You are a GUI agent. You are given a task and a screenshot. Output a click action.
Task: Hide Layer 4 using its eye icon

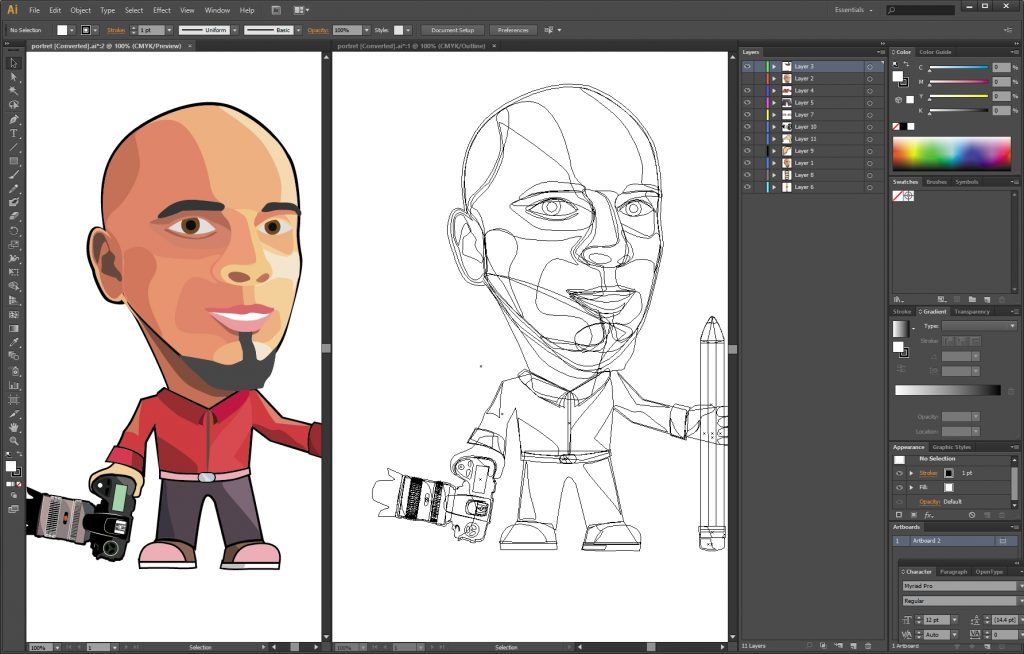click(x=747, y=91)
